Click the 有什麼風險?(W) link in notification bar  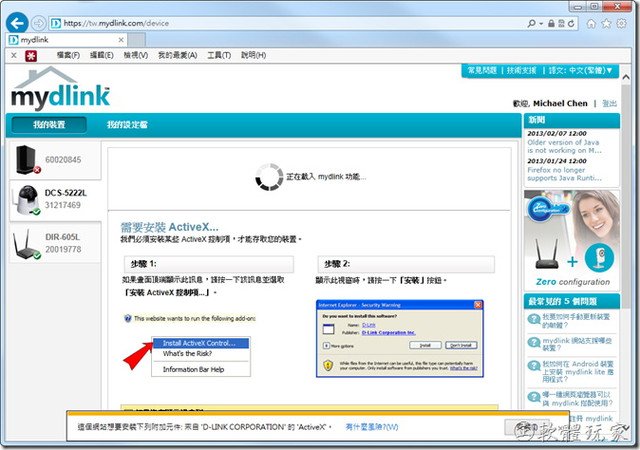pos(372,427)
